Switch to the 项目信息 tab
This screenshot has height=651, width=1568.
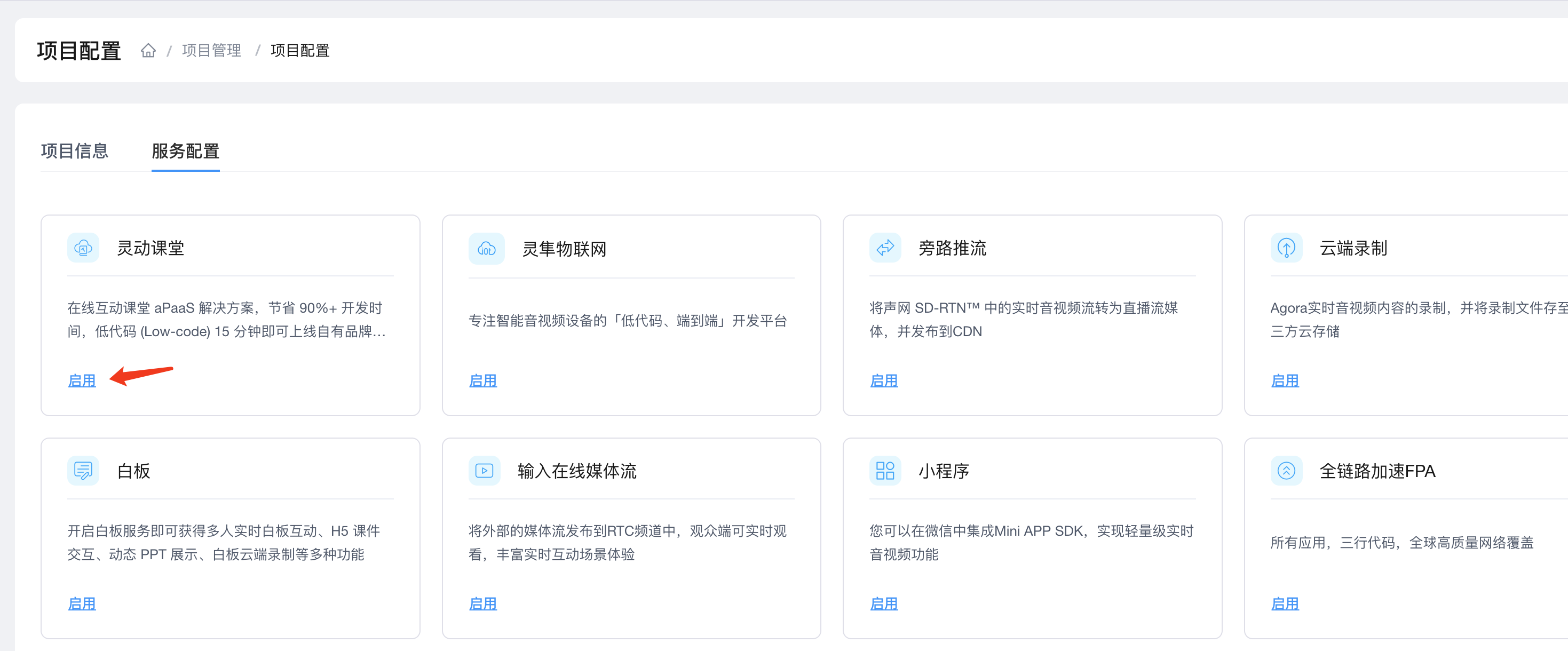coord(74,151)
